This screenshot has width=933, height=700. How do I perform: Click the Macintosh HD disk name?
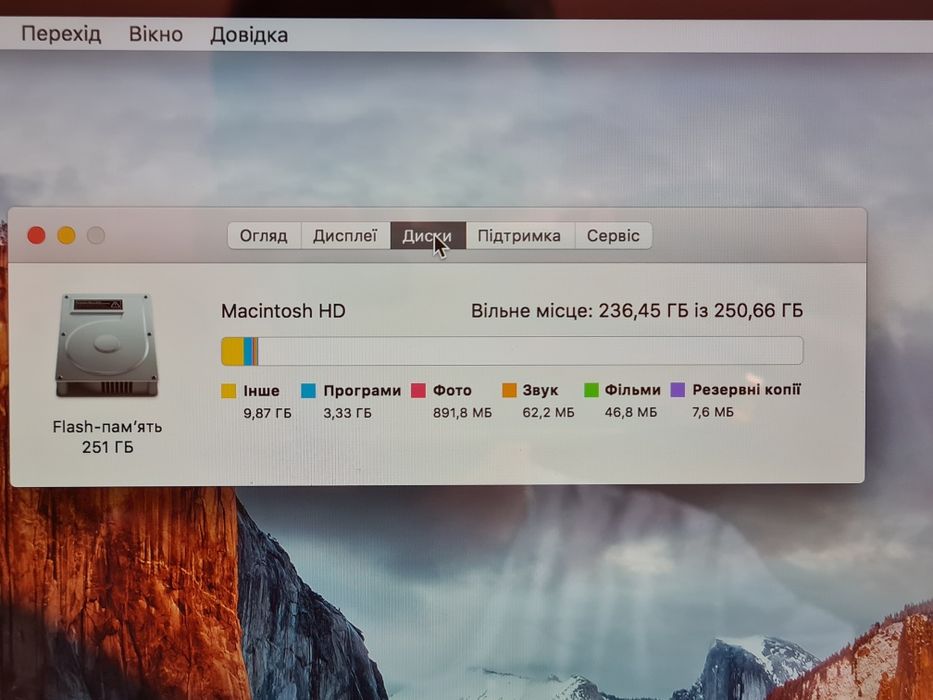click(283, 311)
